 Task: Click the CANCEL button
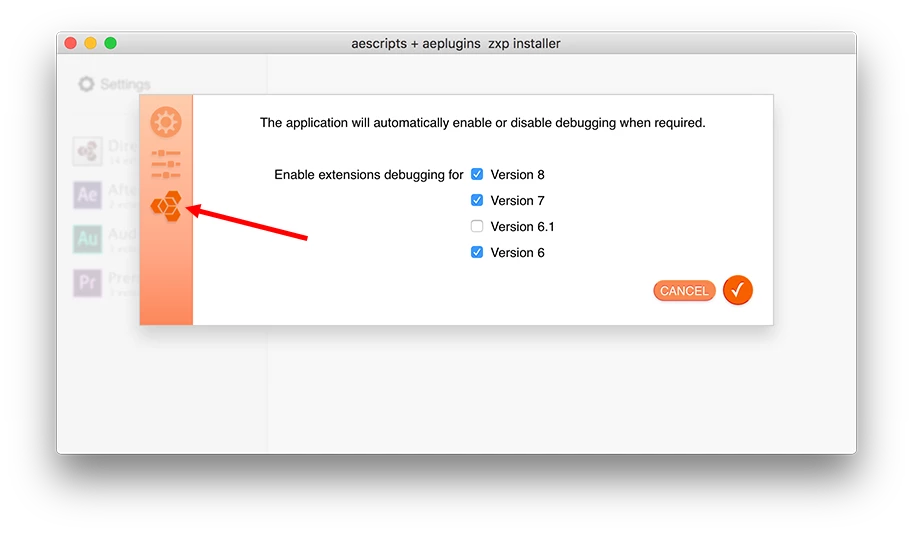pos(684,291)
